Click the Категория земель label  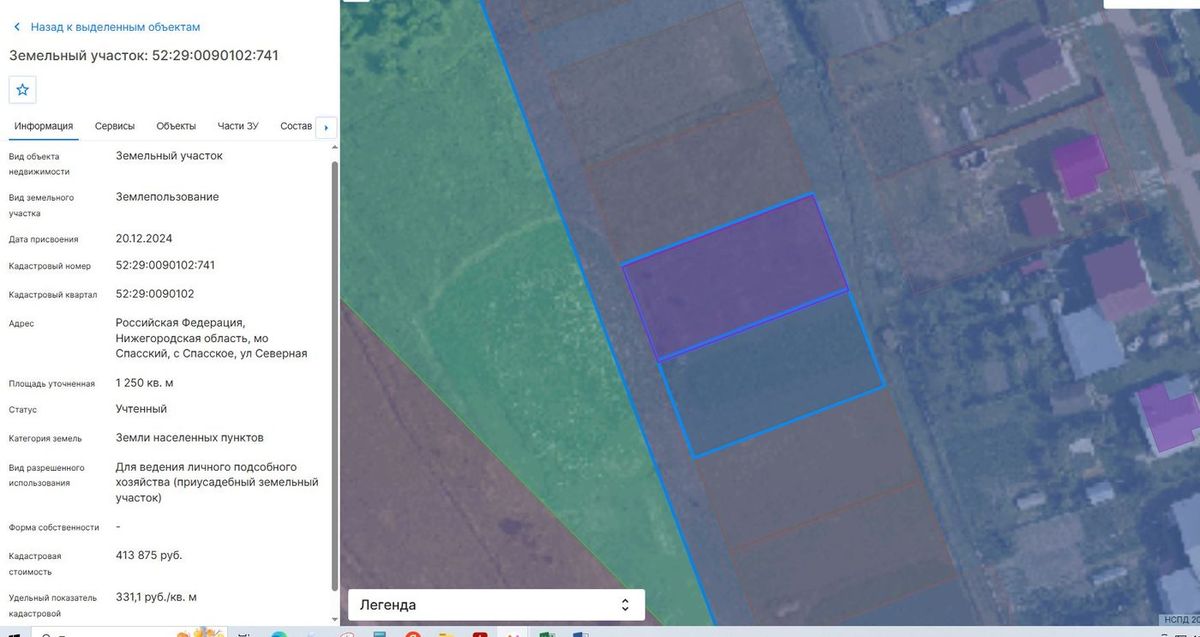[45, 438]
